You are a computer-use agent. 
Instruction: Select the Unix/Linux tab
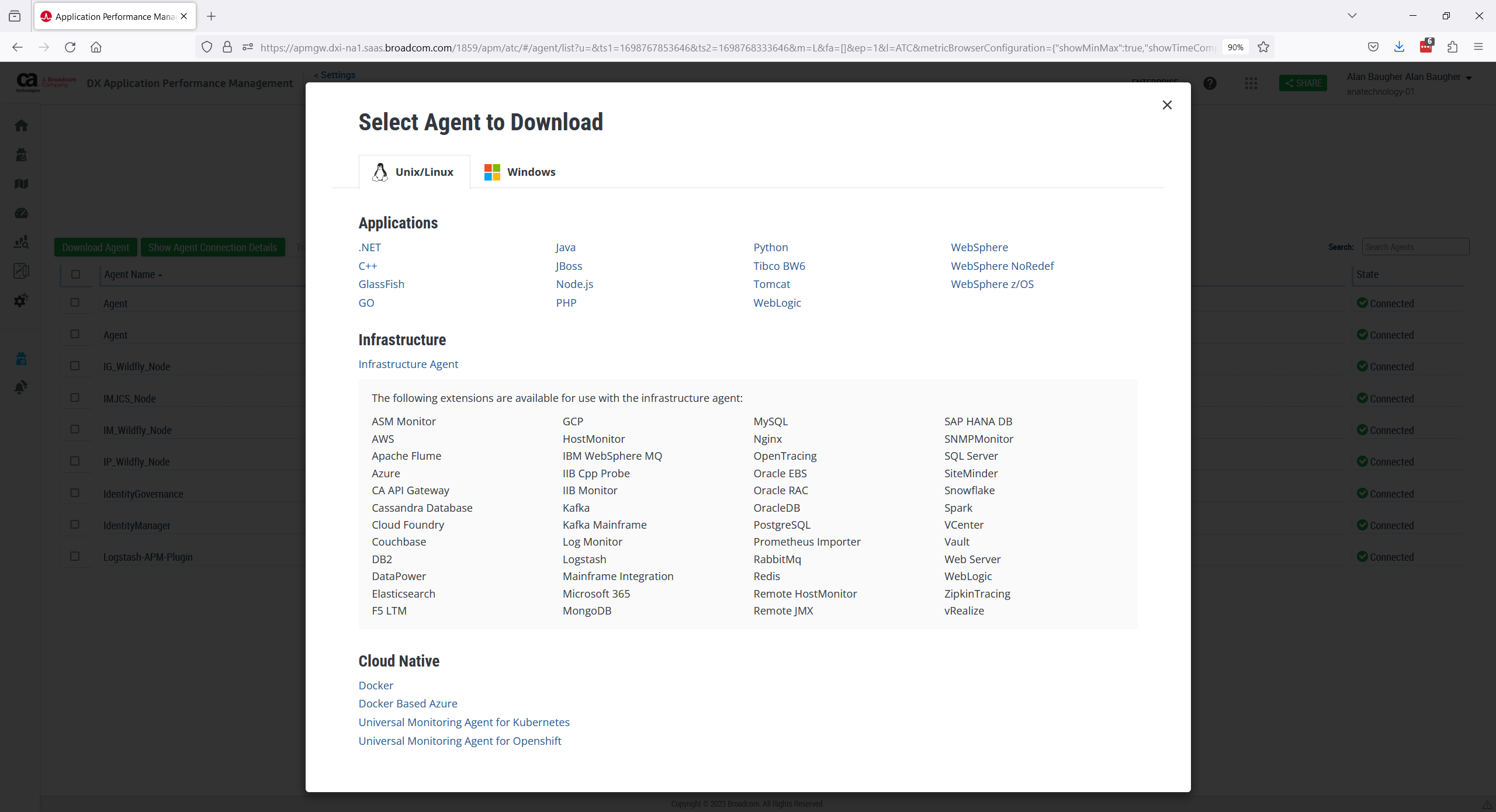point(414,172)
